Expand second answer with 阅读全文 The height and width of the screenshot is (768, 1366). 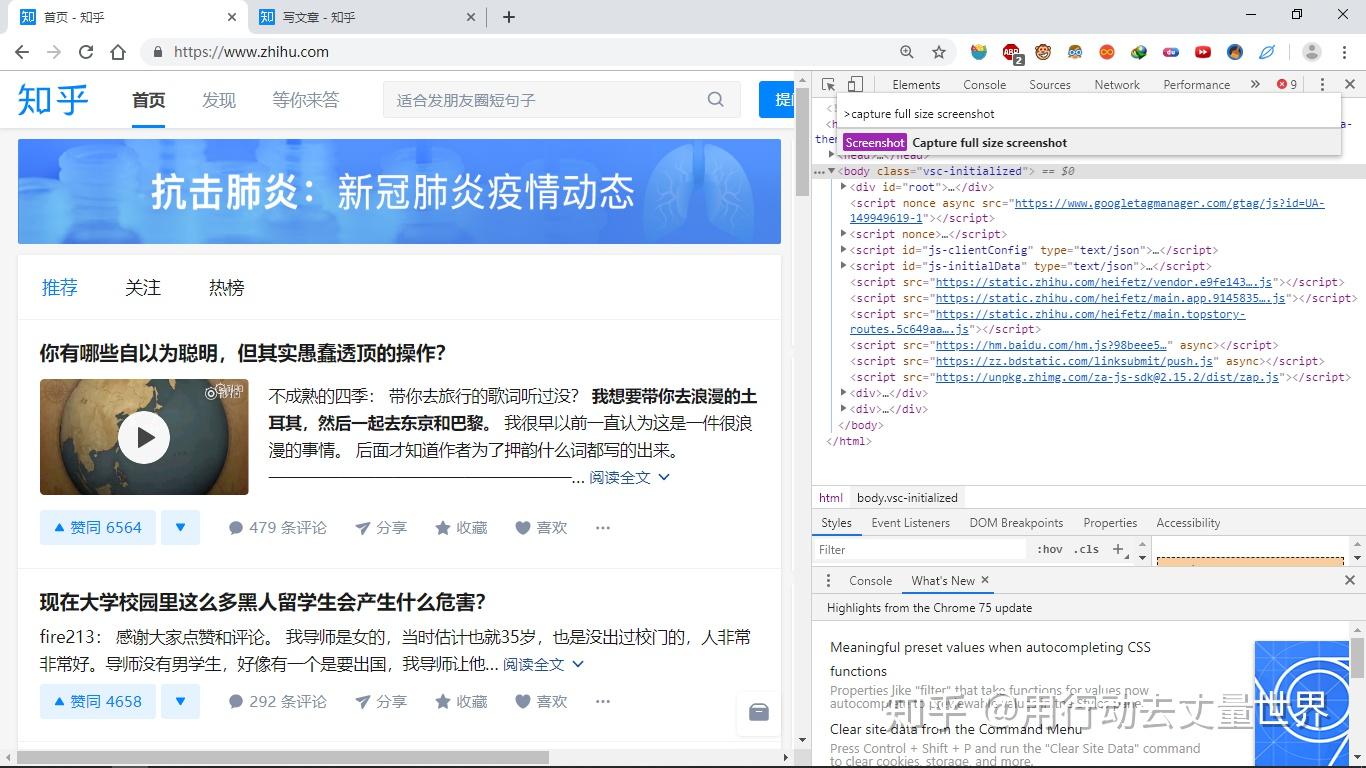coord(543,664)
